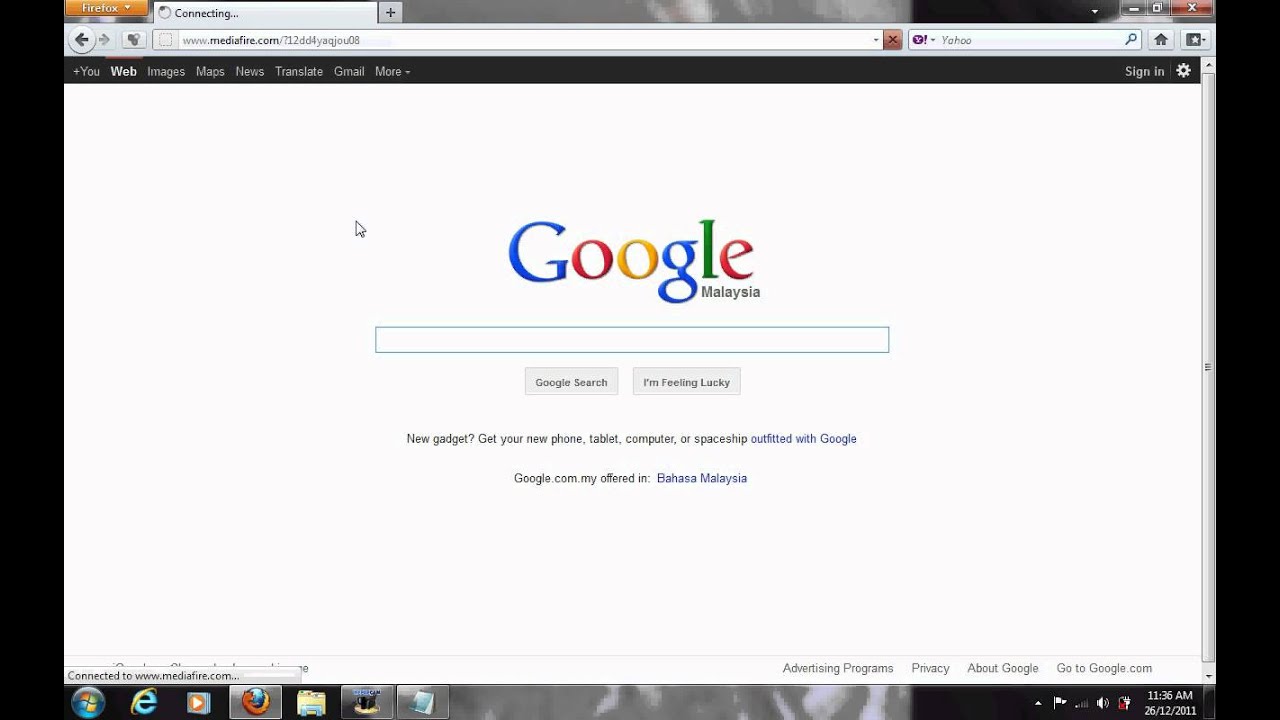Stop loading with the red X button
This screenshot has height=720, width=1280.
point(892,40)
